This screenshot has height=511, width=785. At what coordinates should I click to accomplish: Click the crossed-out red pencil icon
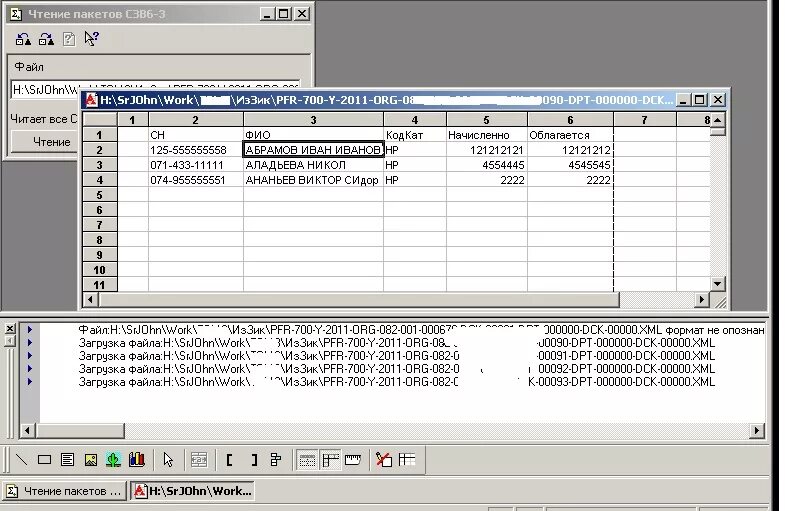tap(384, 459)
